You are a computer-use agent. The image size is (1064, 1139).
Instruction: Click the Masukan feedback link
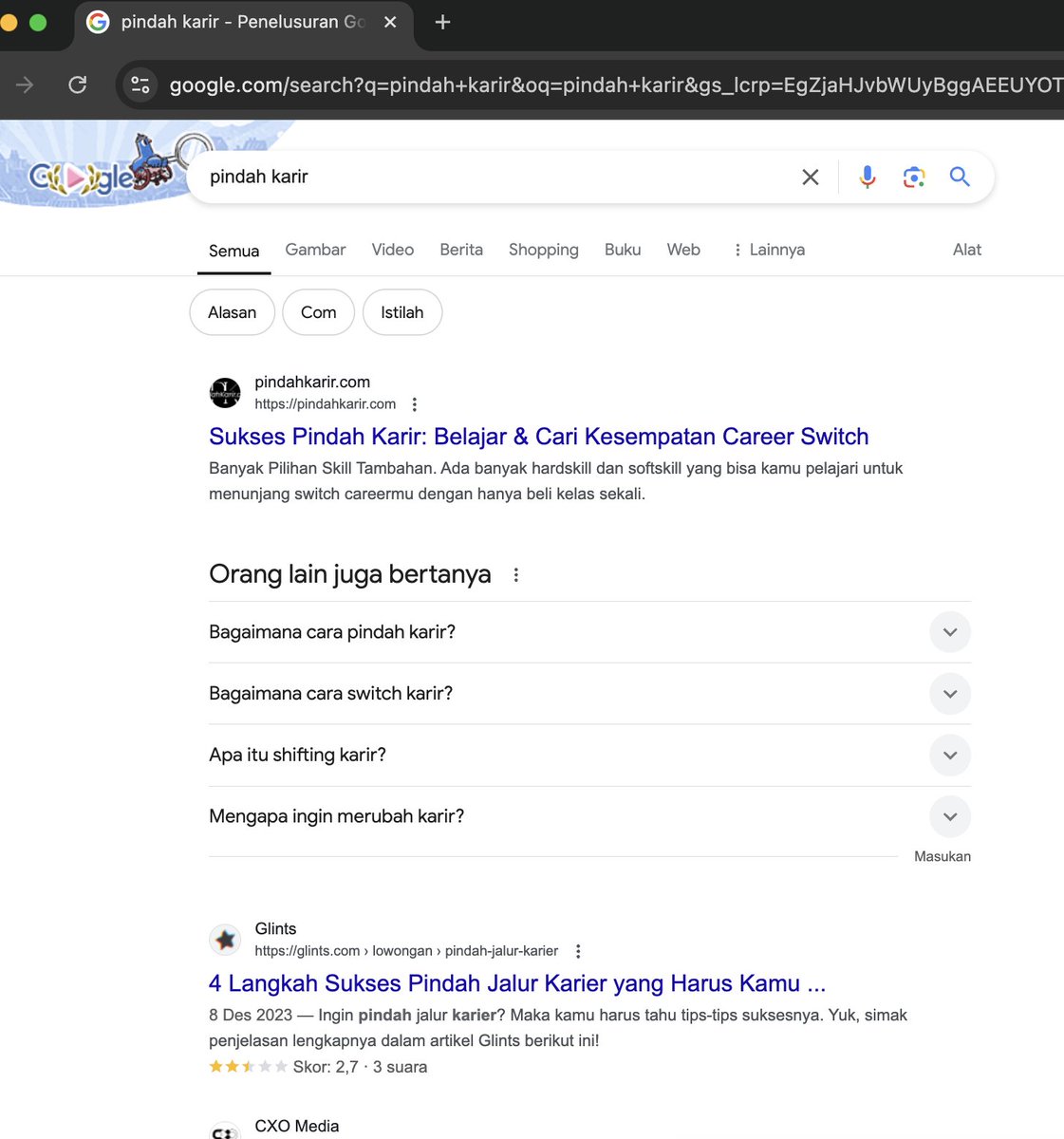pos(943,856)
